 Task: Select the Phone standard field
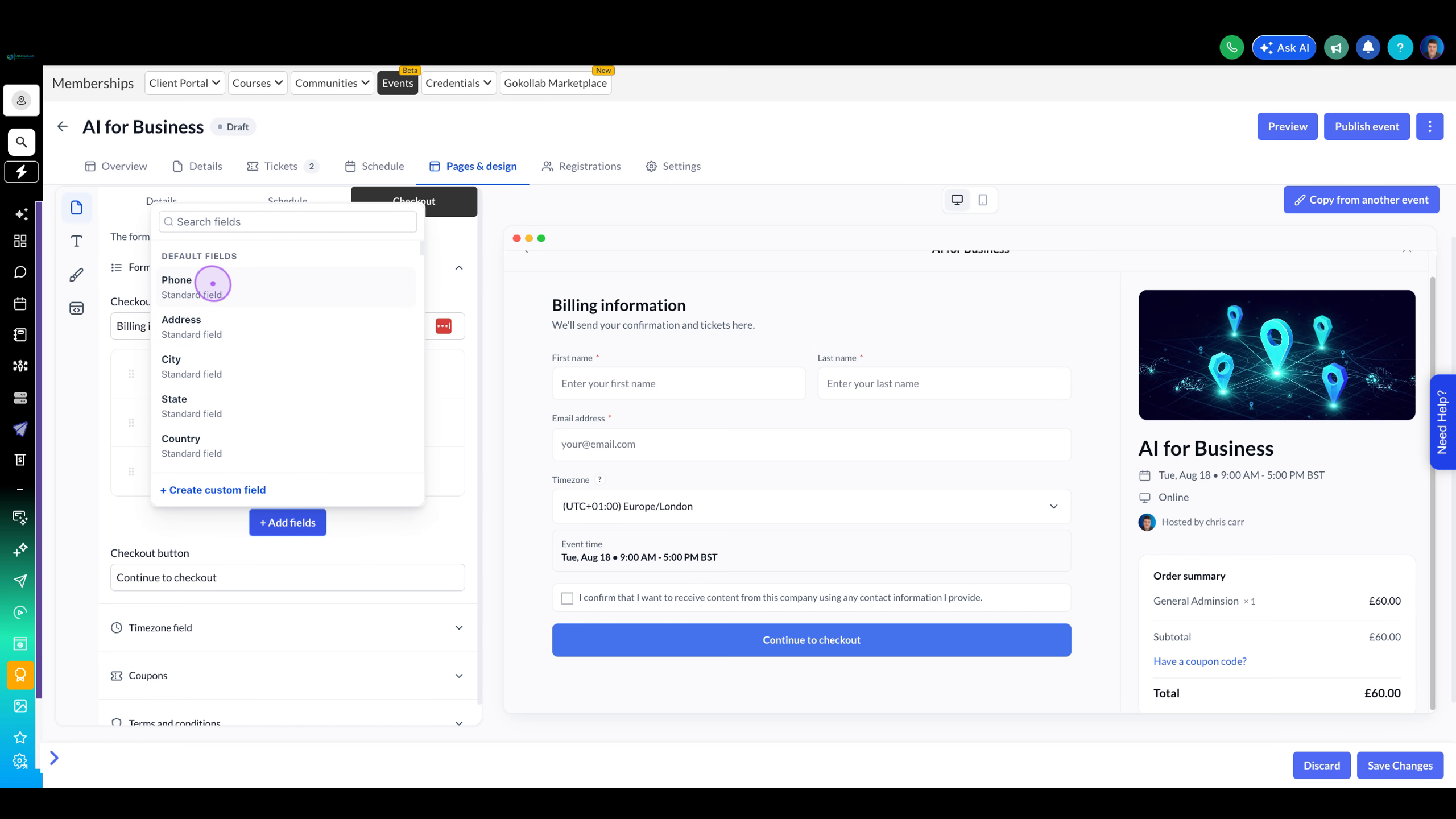pos(287,287)
